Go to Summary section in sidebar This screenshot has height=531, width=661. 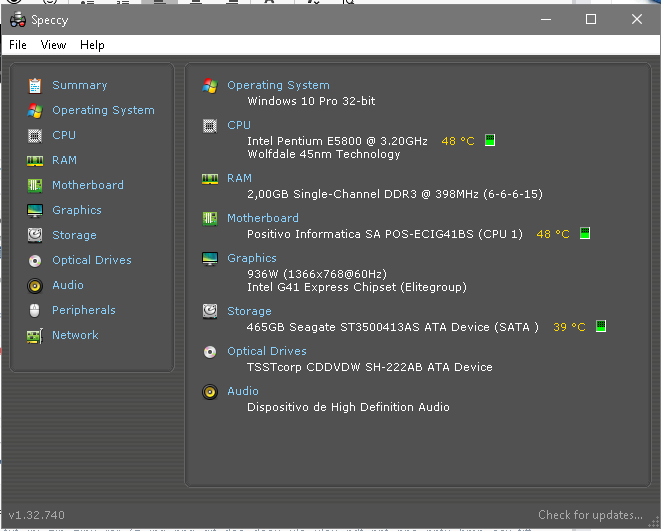click(80, 85)
